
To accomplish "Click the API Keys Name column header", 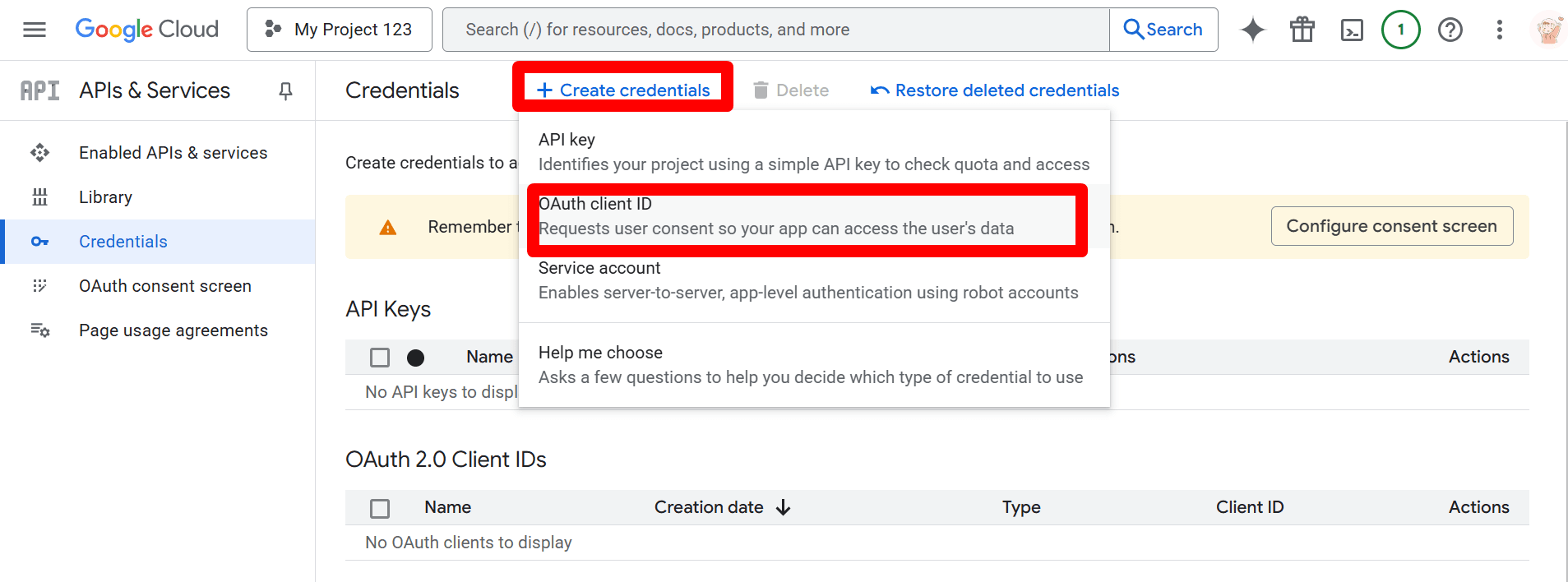I will pyautogui.click(x=489, y=357).
